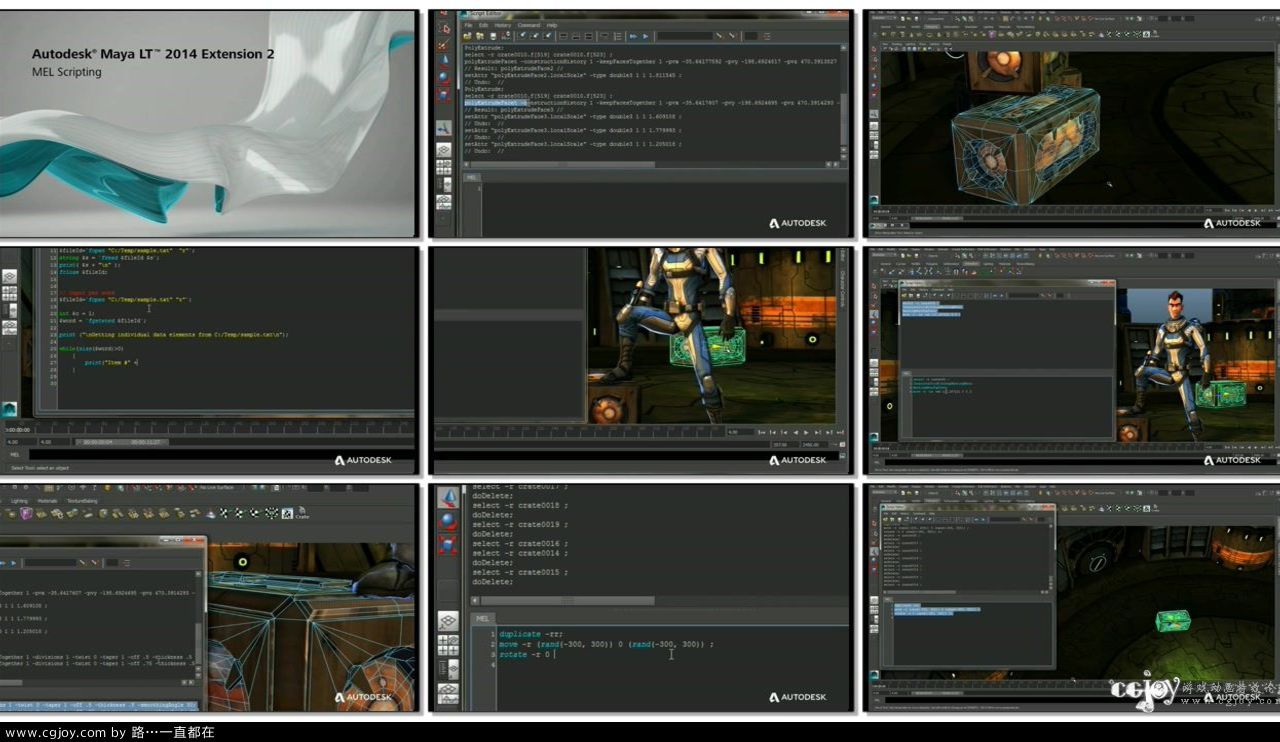Viewport: 1280px width, 742px height.
Task: Open Materials shelf tab in bottom-left thumbnail
Action: (x=47, y=501)
